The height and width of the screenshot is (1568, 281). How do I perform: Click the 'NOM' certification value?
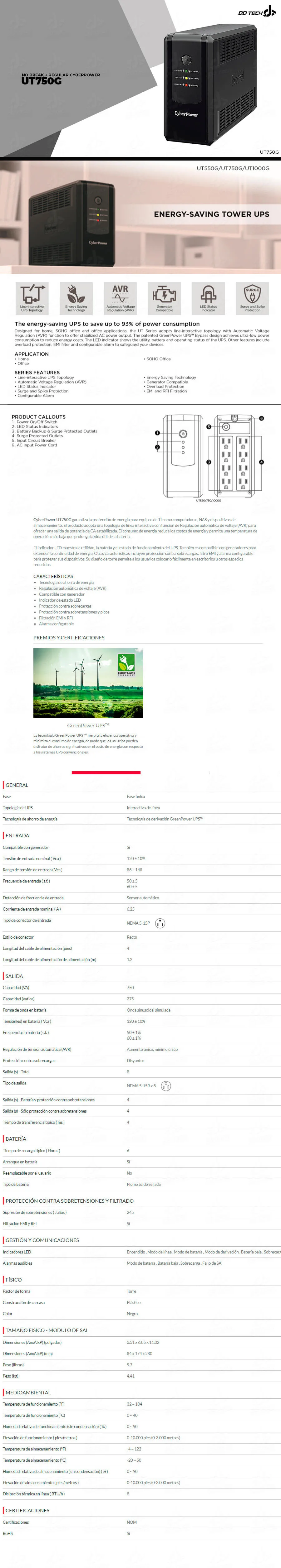pos(132,1522)
